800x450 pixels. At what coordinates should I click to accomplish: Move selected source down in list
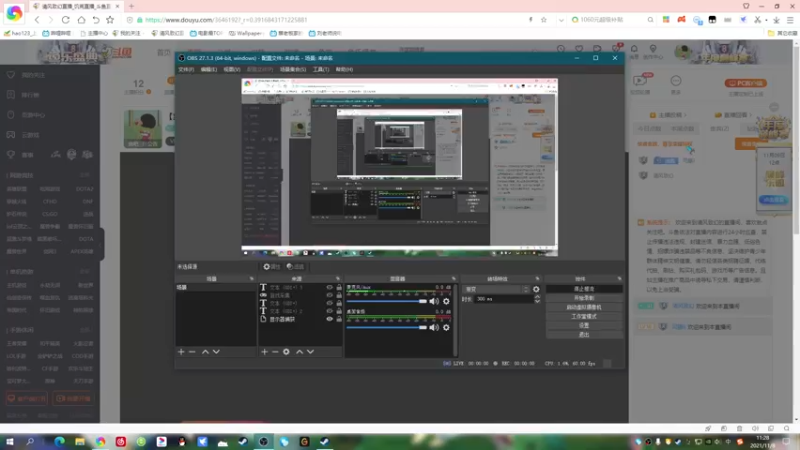click(x=310, y=352)
